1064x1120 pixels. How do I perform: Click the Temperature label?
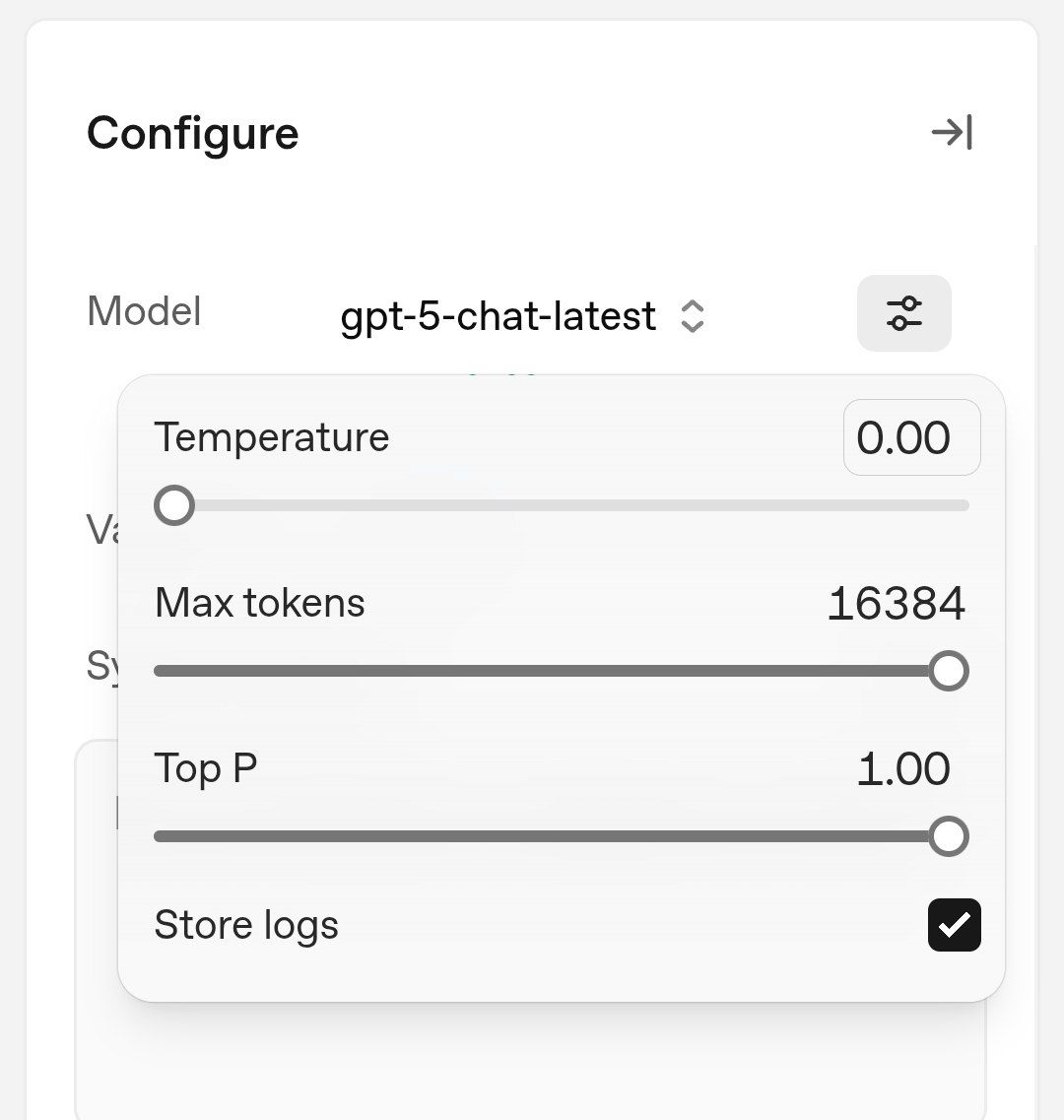pyautogui.click(x=272, y=437)
